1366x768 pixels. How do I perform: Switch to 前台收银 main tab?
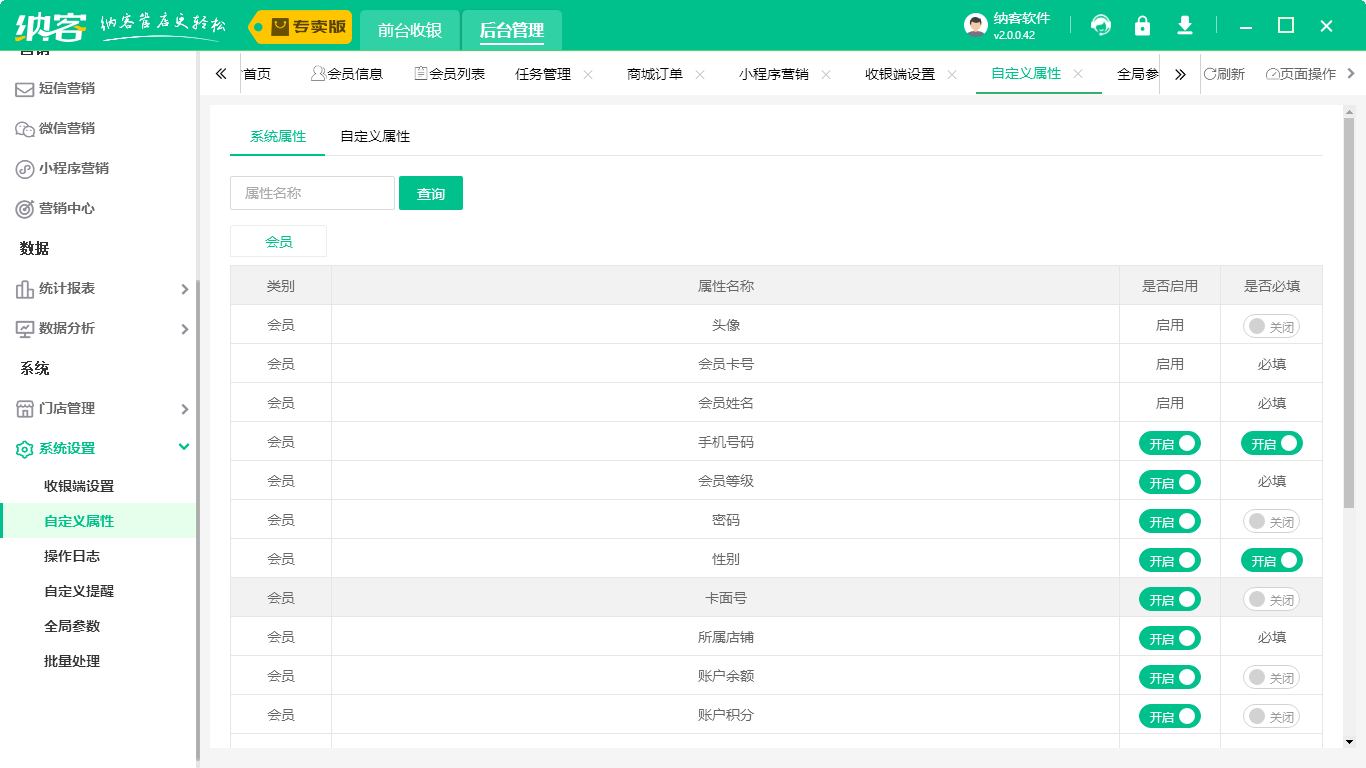(410, 30)
